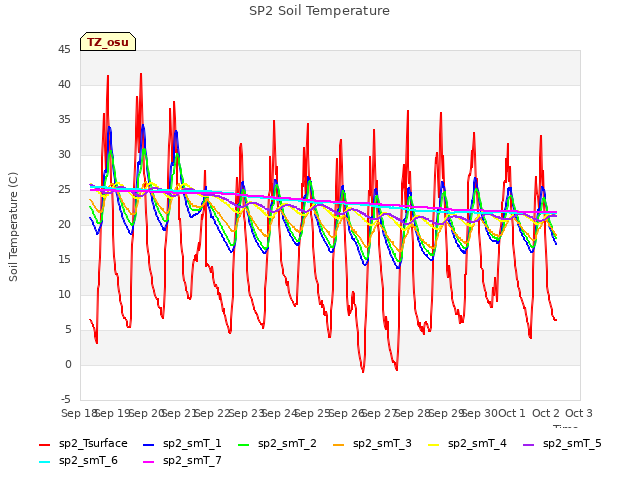Click the Oct 3 x-axis label
This screenshot has height=480, width=640.
[x=579, y=413]
